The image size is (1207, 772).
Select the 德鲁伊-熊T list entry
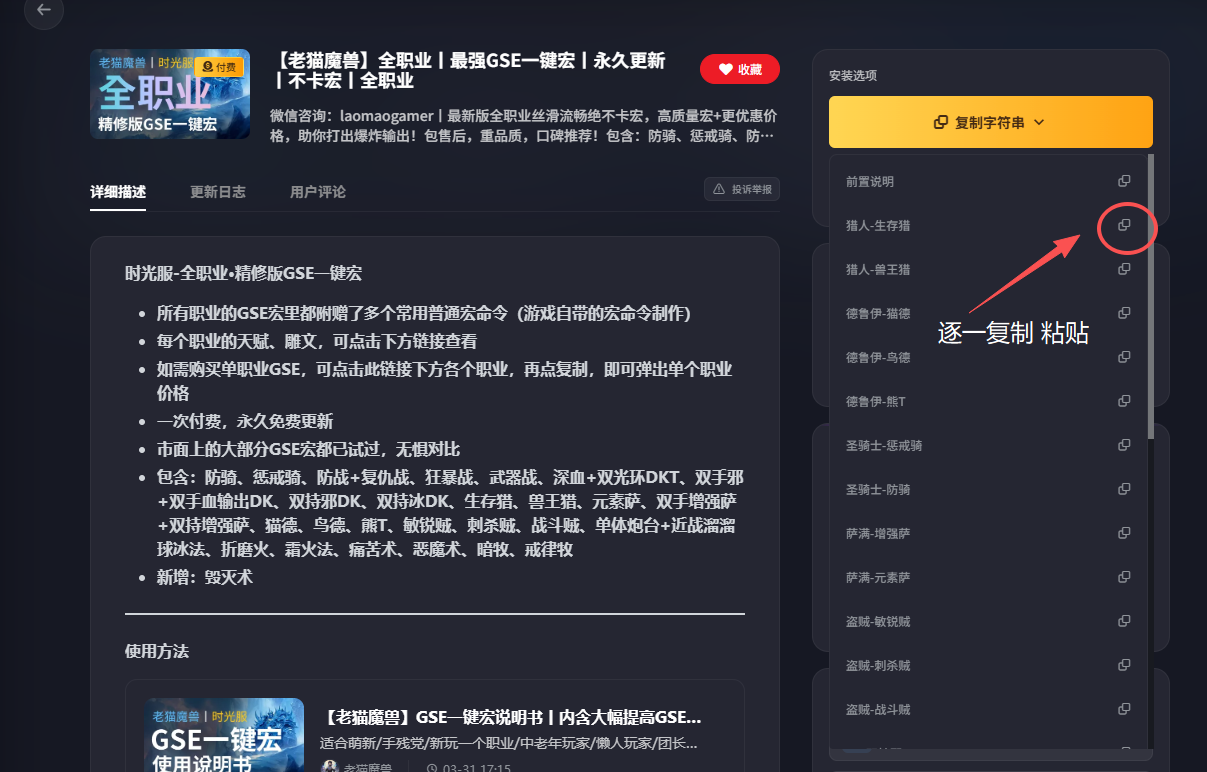click(988, 401)
